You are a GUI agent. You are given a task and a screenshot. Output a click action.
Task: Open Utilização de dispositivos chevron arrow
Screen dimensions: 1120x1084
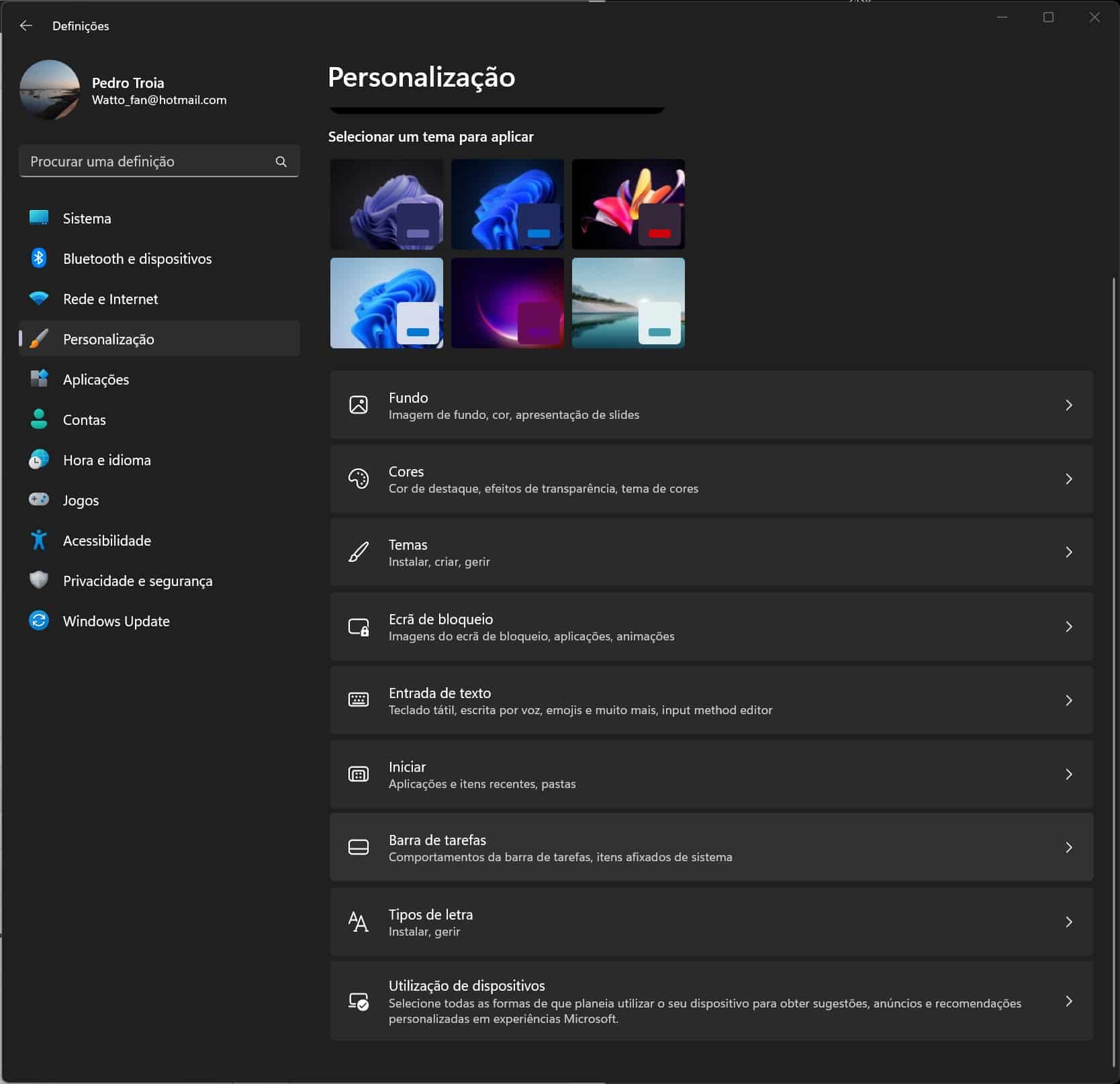click(1069, 1001)
